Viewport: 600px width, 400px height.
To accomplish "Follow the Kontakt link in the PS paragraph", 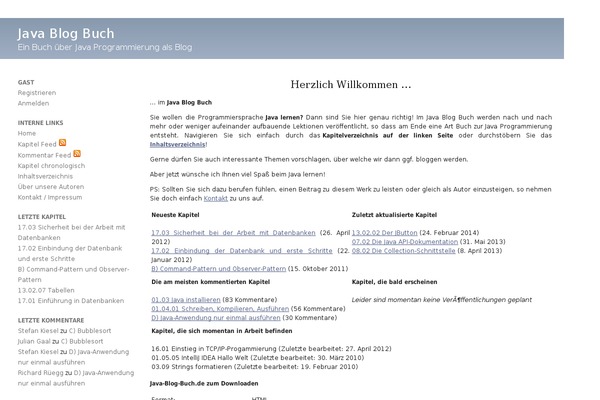I will (215, 198).
